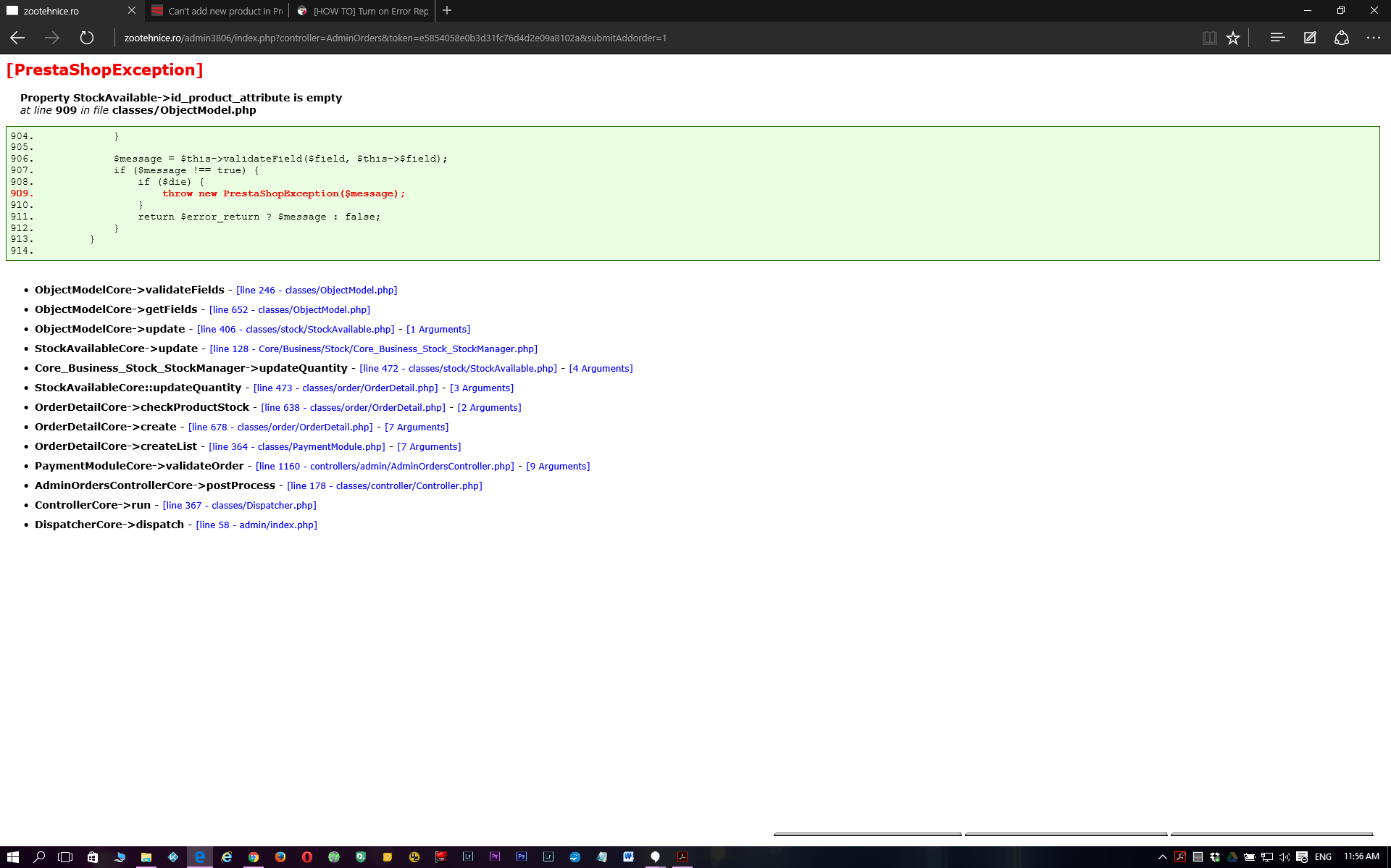The image size is (1391, 868).
Task: Add page to favorites star
Action: [1233, 38]
